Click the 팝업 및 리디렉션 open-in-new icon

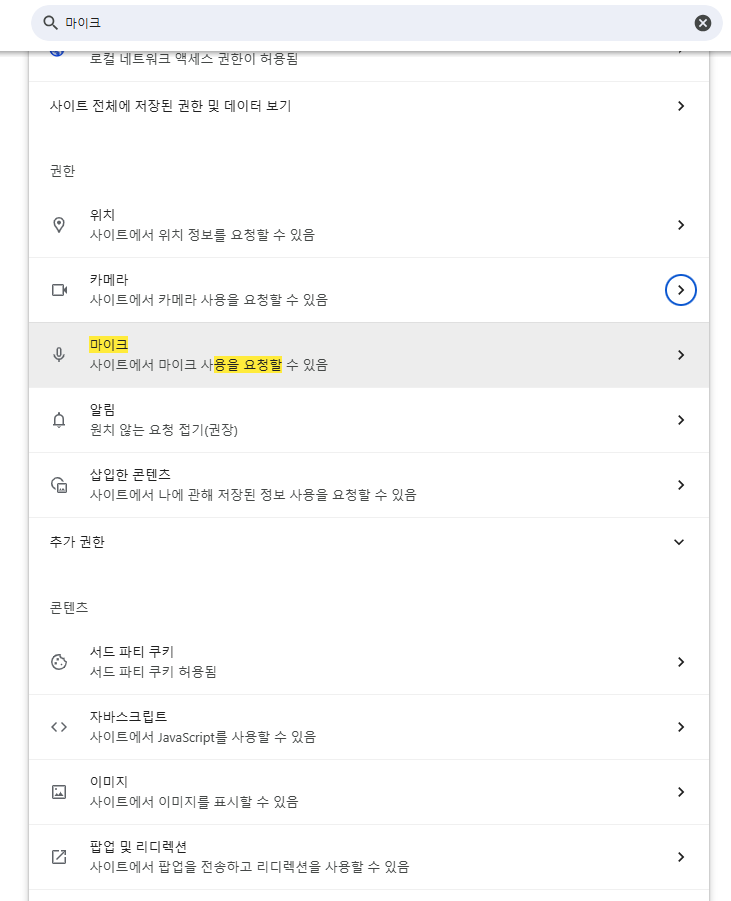coord(59,857)
